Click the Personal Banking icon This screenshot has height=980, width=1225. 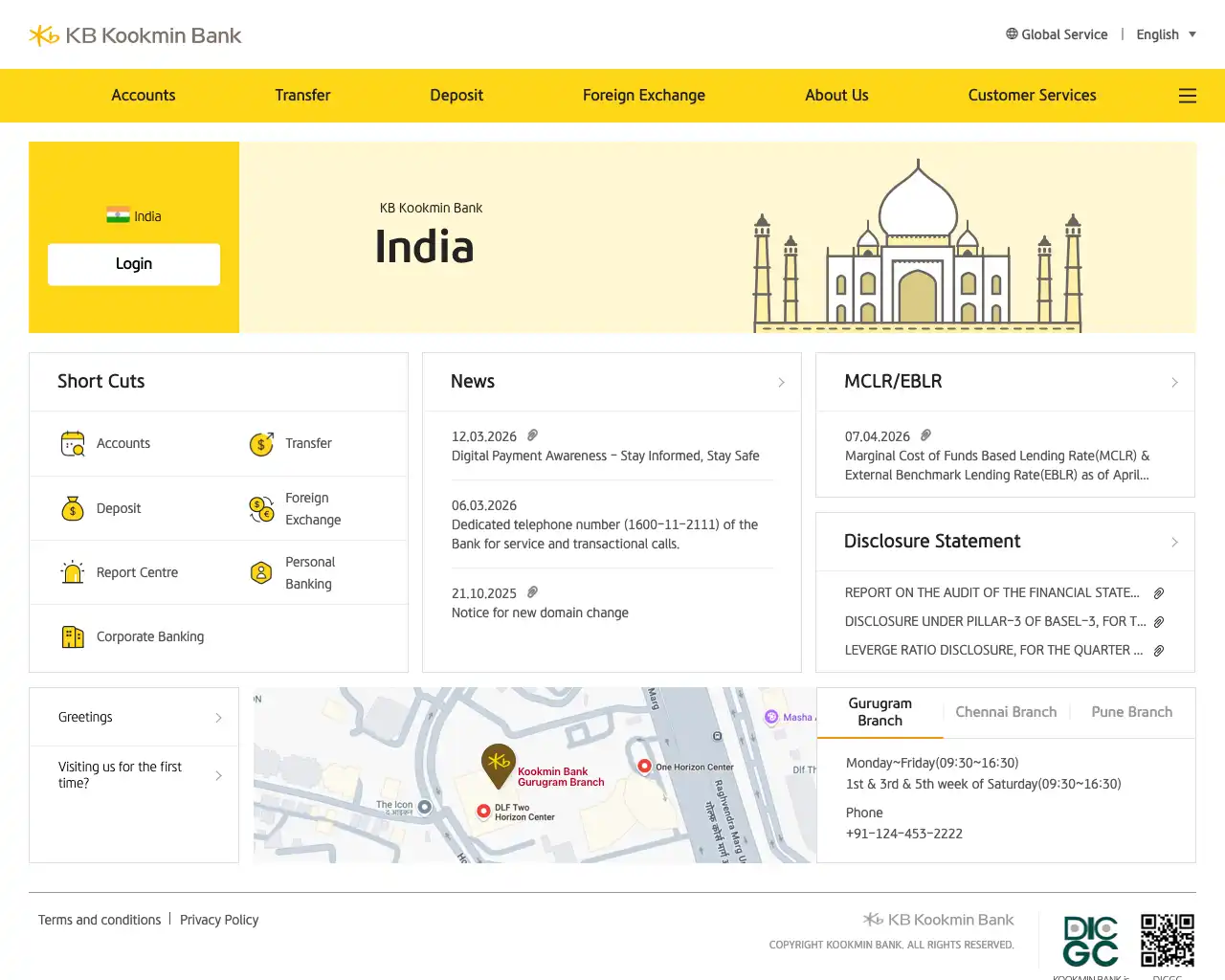point(260,571)
